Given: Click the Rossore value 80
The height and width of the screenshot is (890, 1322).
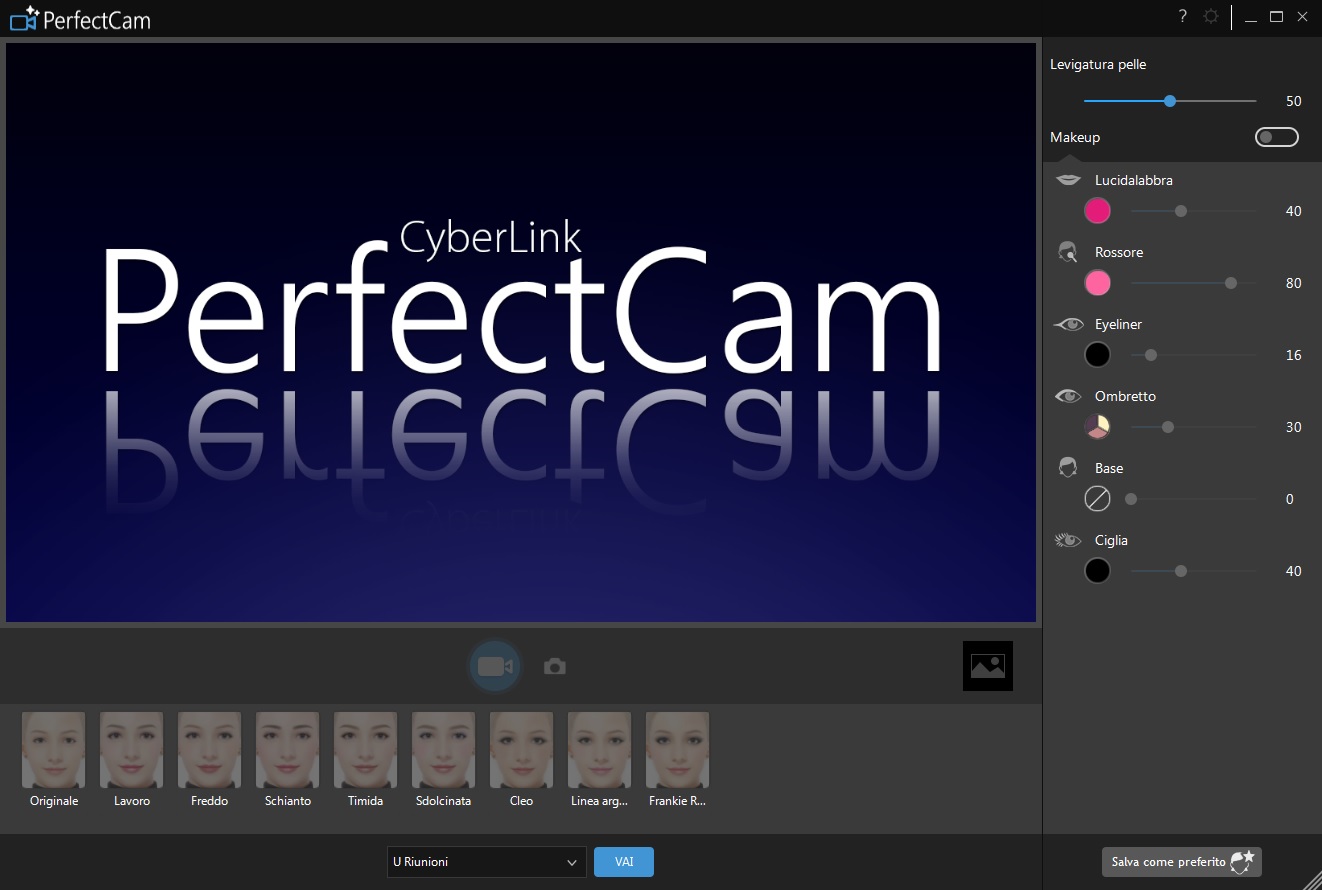Looking at the screenshot, I should click(1294, 283).
